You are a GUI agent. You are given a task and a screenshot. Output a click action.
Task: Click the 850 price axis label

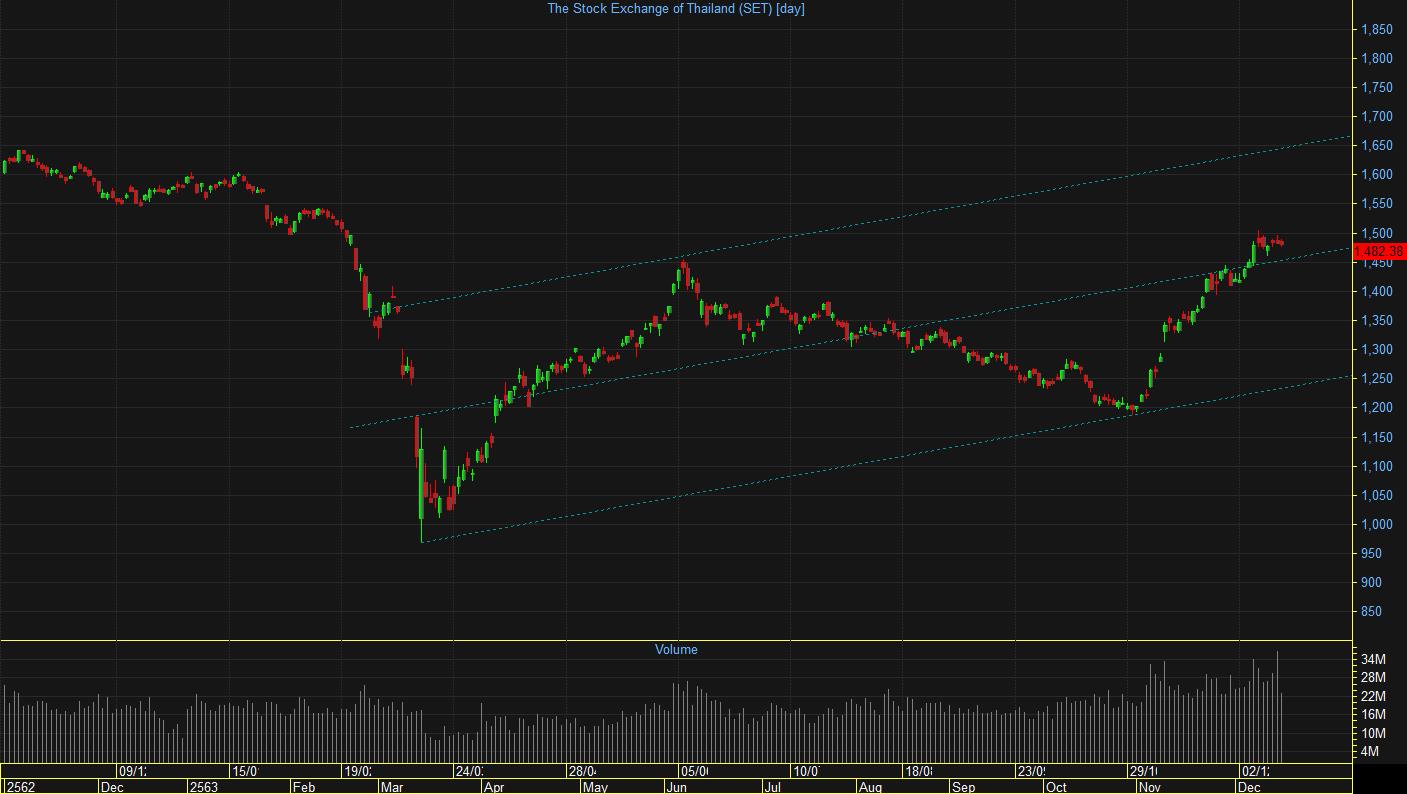tap(1372, 612)
